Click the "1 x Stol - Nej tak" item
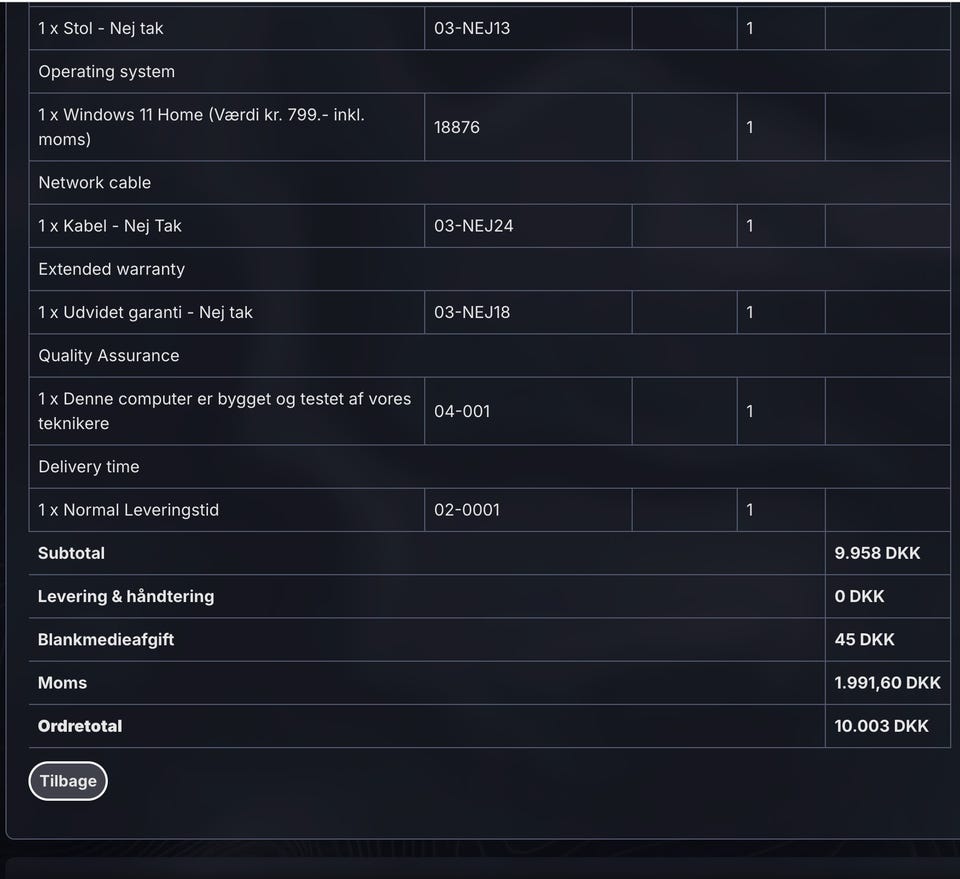This screenshot has width=960, height=879. [x=101, y=28]
